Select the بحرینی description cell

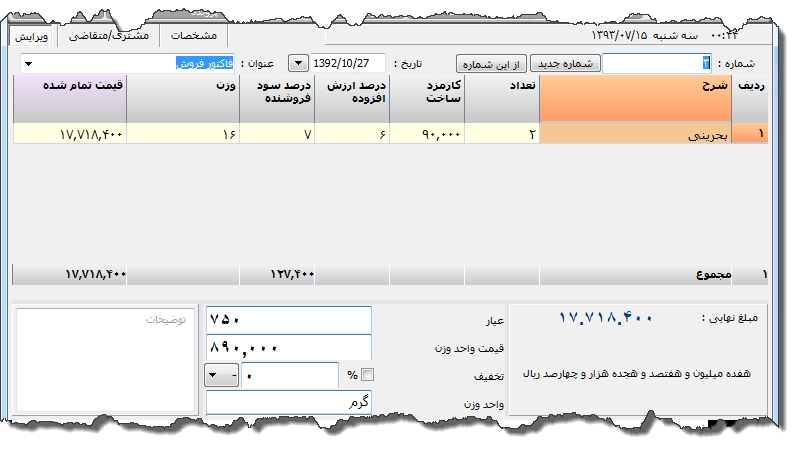[635, 134]
